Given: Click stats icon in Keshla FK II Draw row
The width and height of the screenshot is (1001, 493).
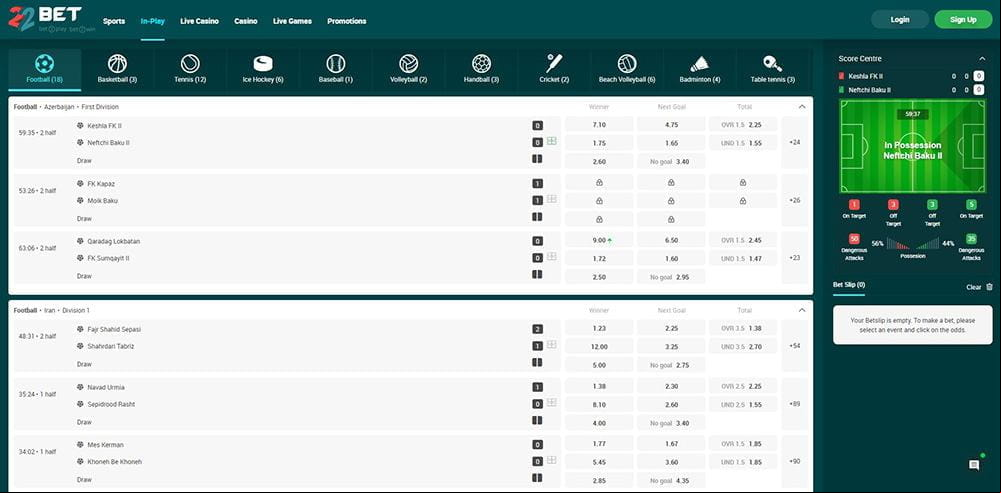Looking at the screenshot, I should (537, 159).
